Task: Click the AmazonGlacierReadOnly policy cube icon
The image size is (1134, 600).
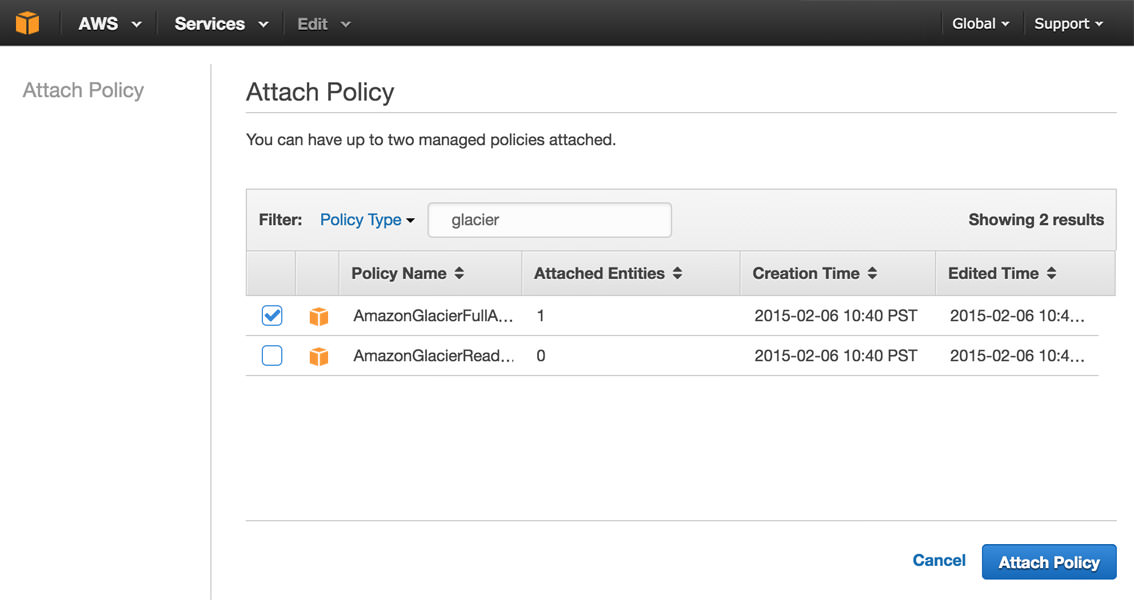Action: click(x=319, y=356)
